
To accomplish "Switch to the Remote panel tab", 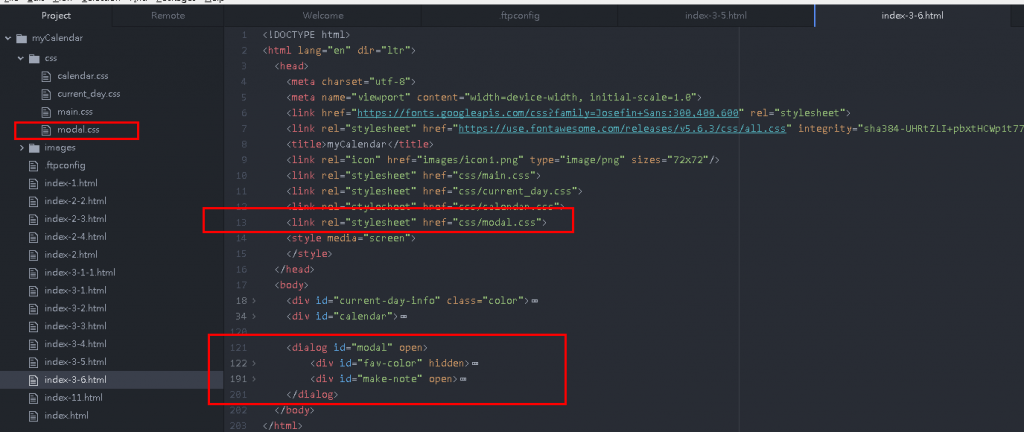I will (168, 16).
